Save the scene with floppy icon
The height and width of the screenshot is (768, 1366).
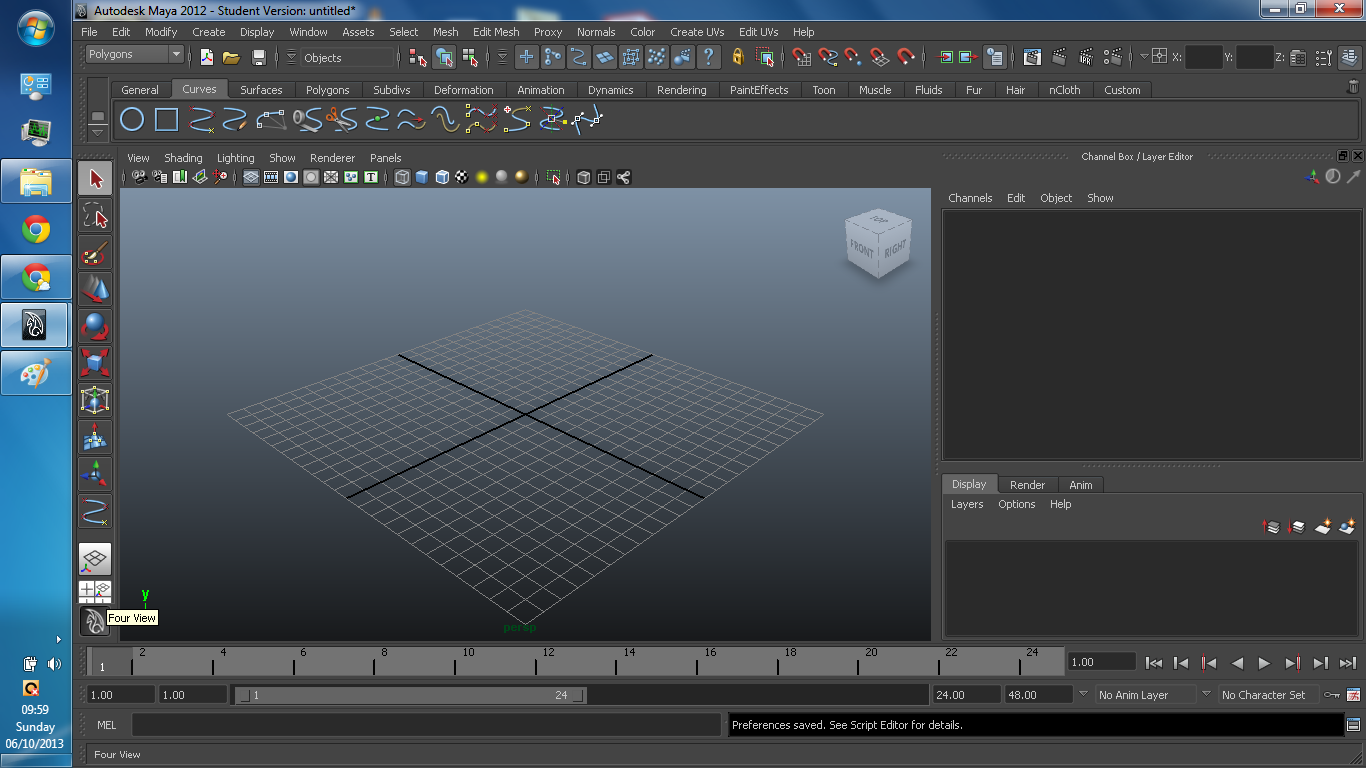tap(259, 57)
